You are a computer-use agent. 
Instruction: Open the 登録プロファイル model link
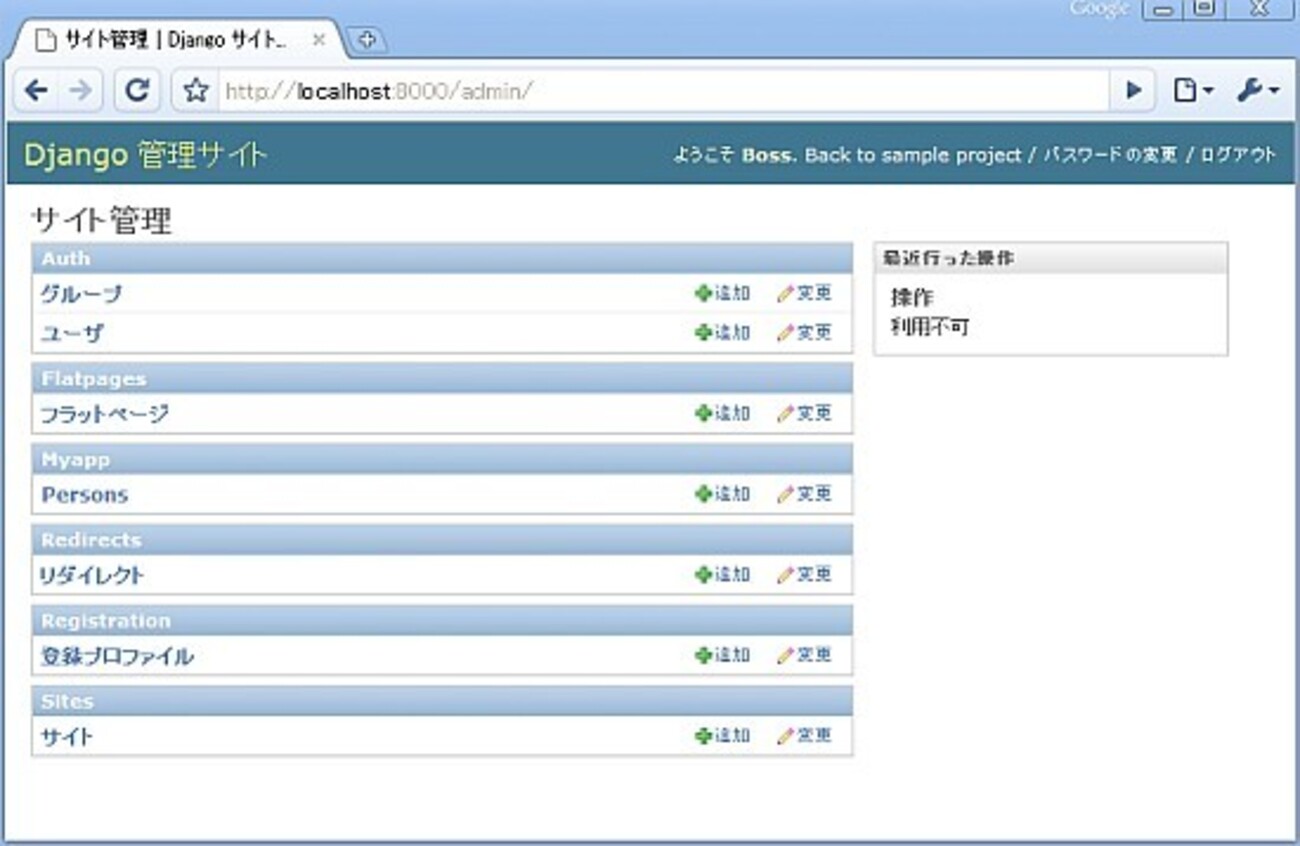click(x=117, y=656)
